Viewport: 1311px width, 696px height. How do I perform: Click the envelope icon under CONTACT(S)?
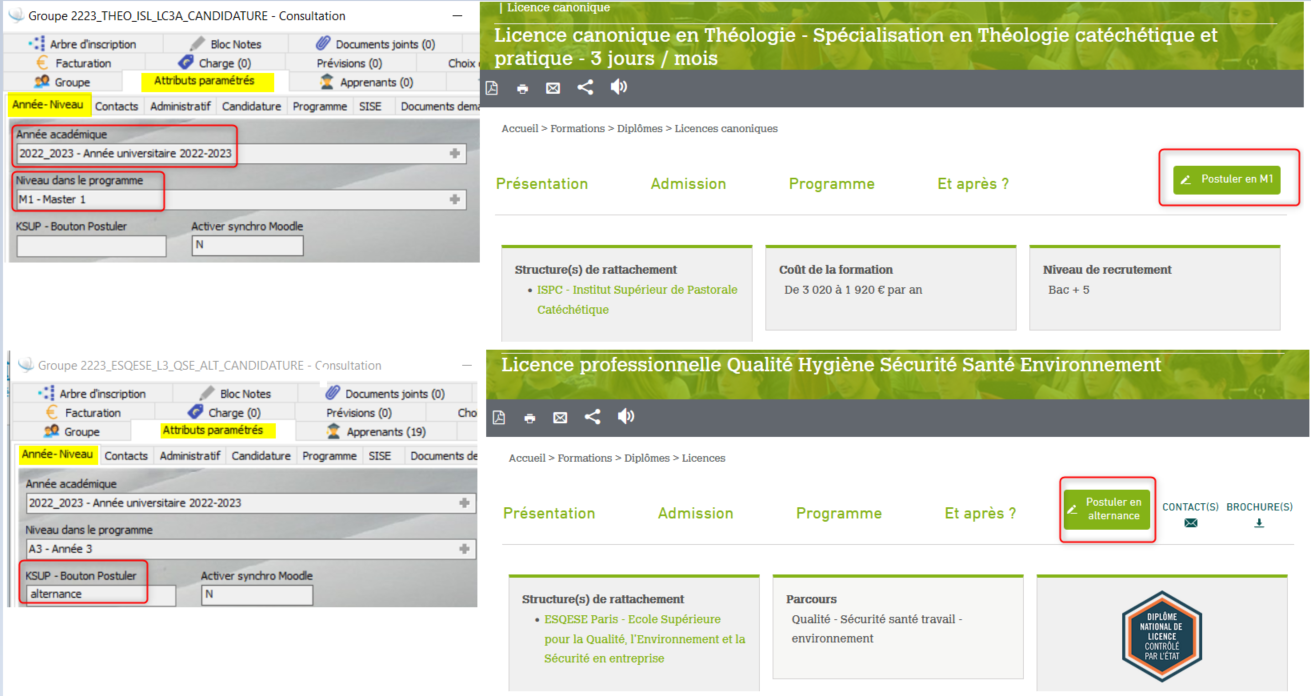click(x=1190, y=523)
